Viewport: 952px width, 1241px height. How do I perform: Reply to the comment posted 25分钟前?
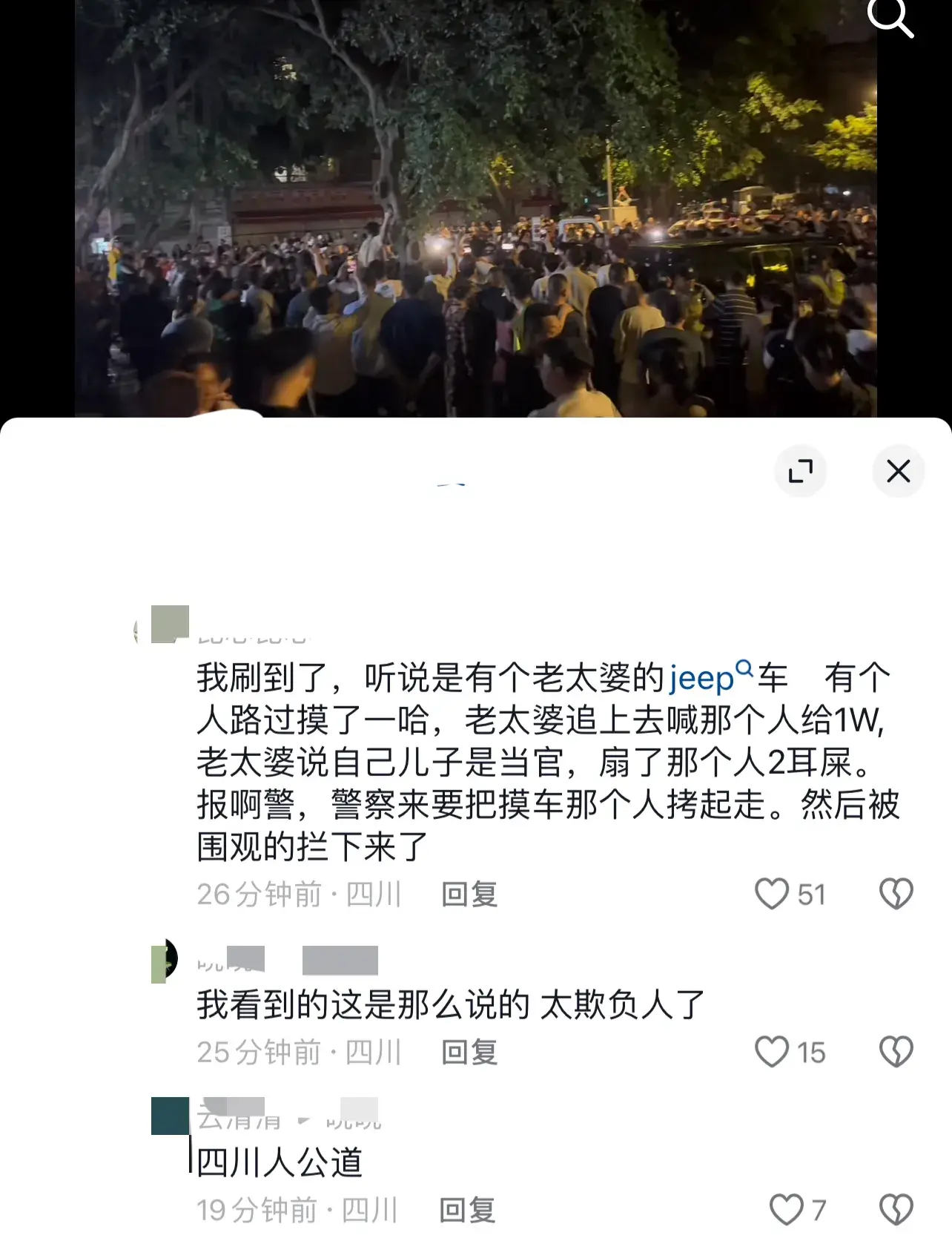(x=469, y=1053)
